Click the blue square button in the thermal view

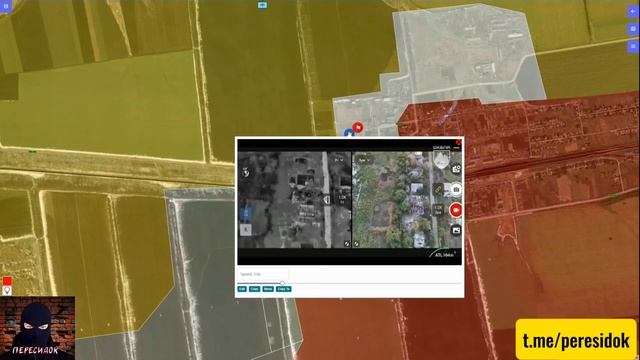[x=246, y=214]
